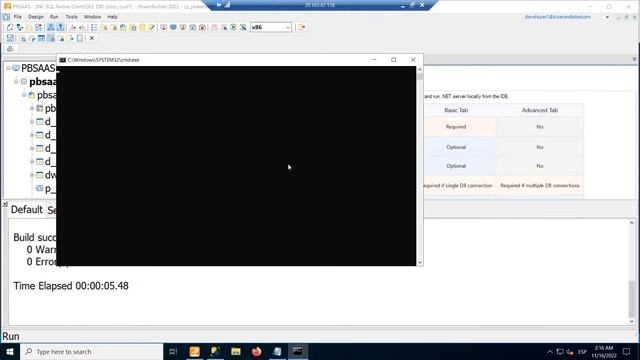Open the dropdown arrow beside account email
Image resolution: width=640 pixels, height=360 pixels.
[x=607, y=17]
